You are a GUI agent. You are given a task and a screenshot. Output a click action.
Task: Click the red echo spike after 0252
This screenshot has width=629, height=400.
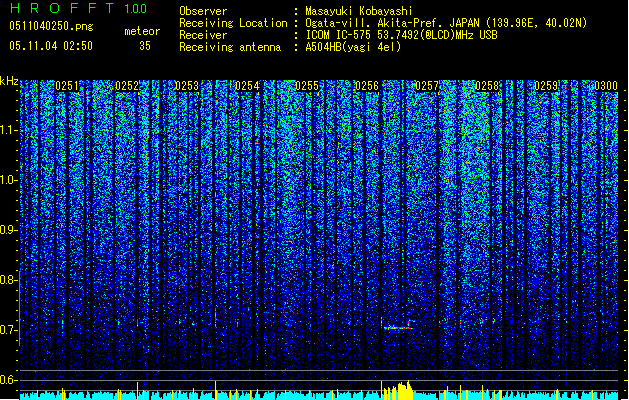tap(138, 322)
